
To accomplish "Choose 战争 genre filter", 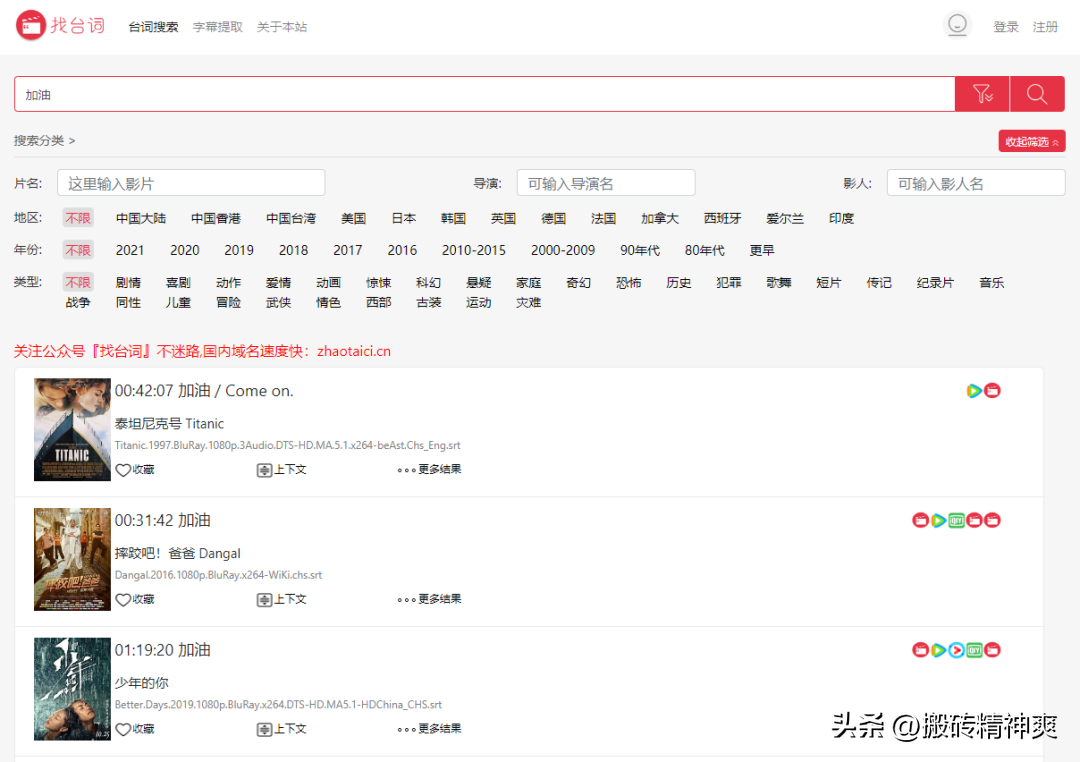I will pos(78,302).
